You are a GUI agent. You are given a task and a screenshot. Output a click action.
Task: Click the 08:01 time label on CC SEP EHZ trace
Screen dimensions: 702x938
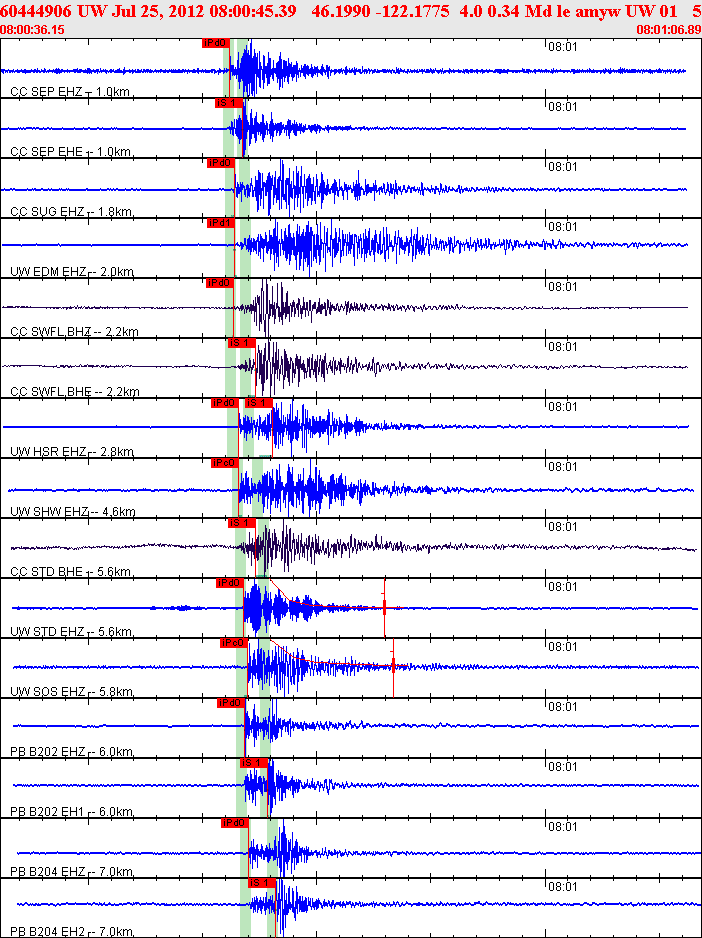(x=563, y=47)
